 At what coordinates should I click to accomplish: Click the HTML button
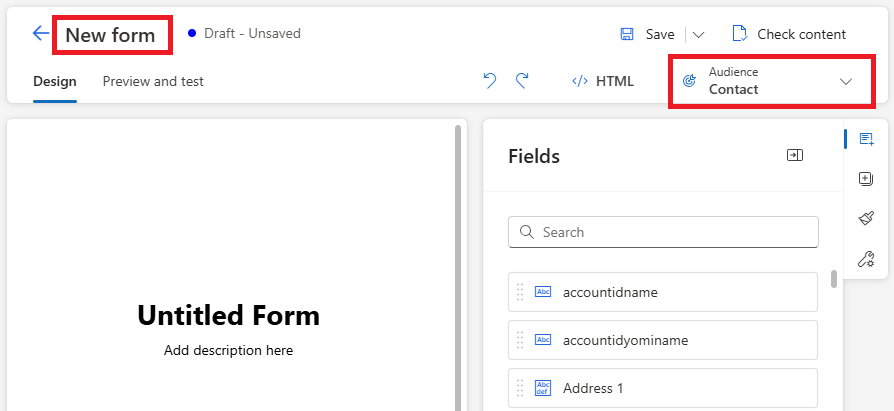603,81
